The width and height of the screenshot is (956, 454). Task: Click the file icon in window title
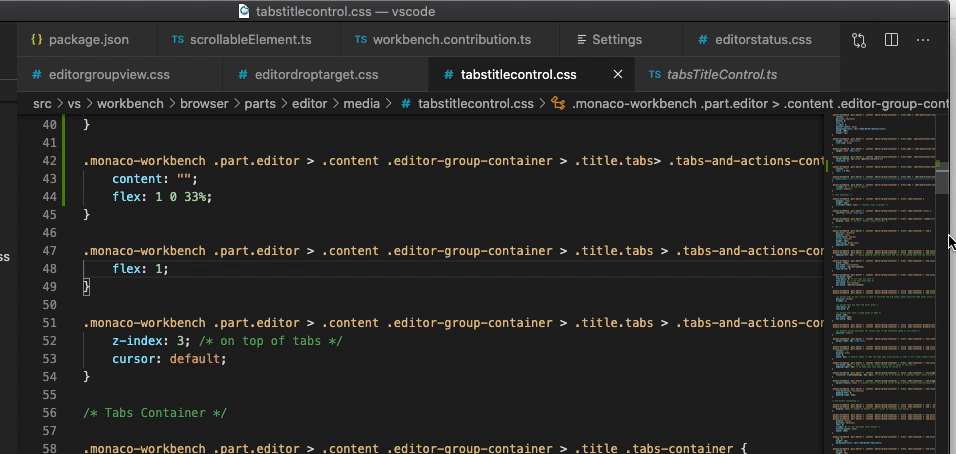coord(244,10)
